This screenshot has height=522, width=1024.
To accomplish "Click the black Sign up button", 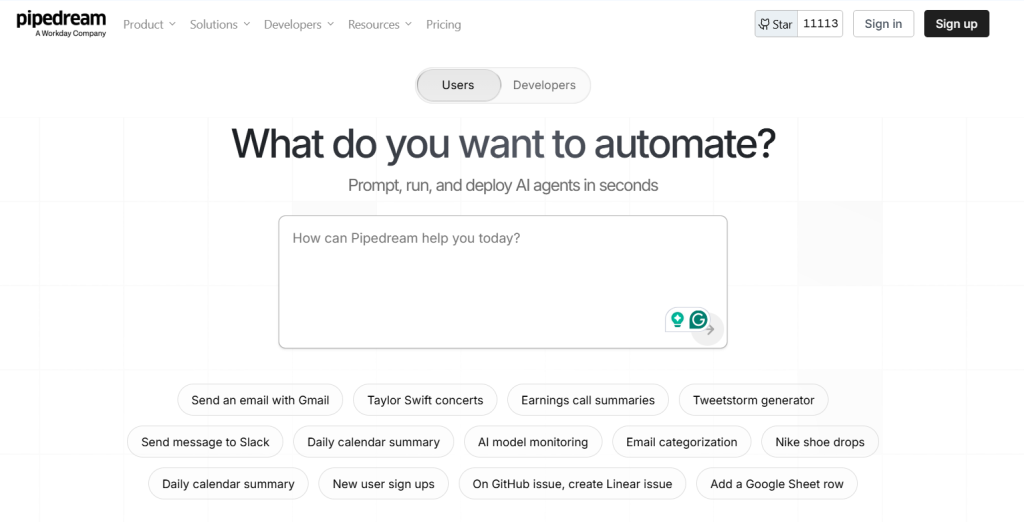I will click(956, 24).
